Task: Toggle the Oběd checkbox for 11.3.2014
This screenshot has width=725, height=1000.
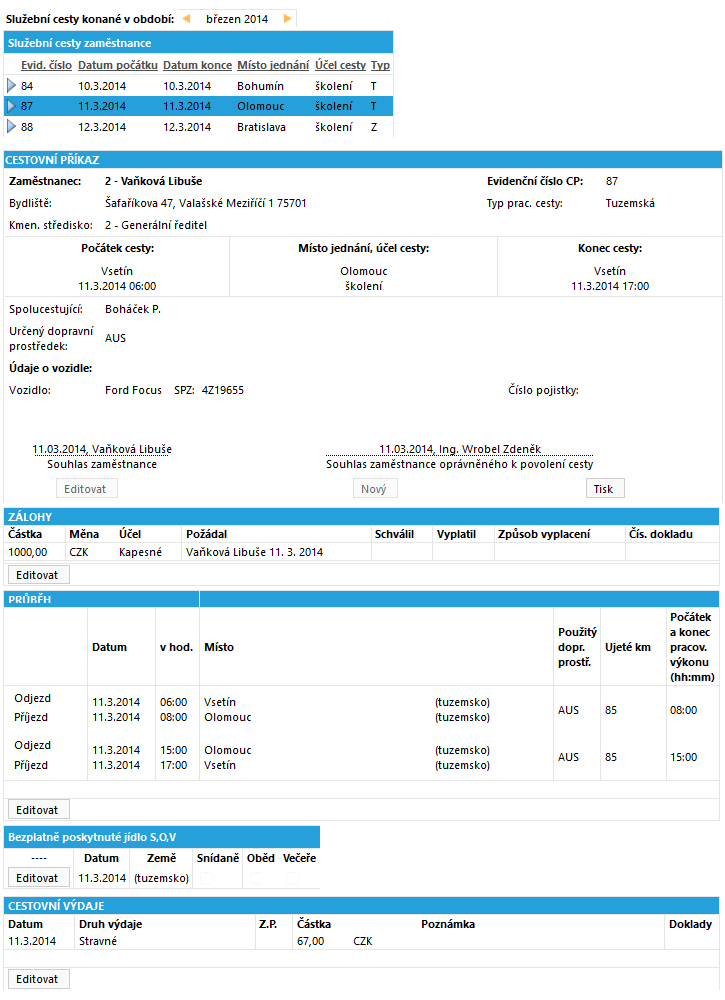Action: pos(256,878)
